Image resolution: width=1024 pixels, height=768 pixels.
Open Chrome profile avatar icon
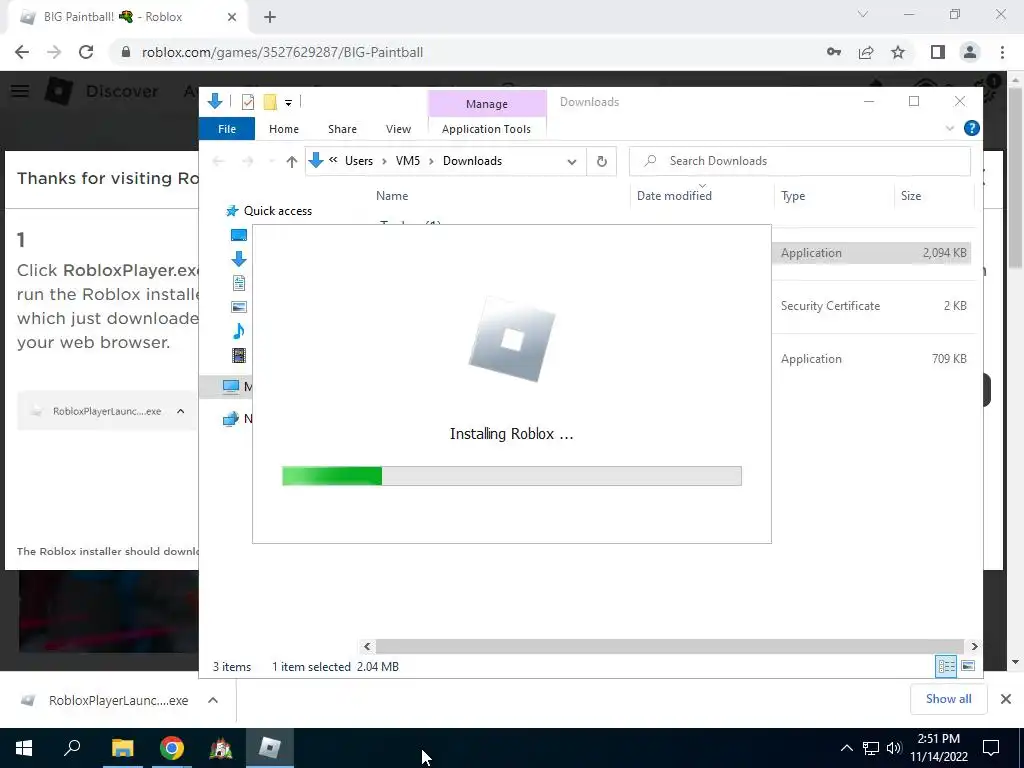point(970,52)
